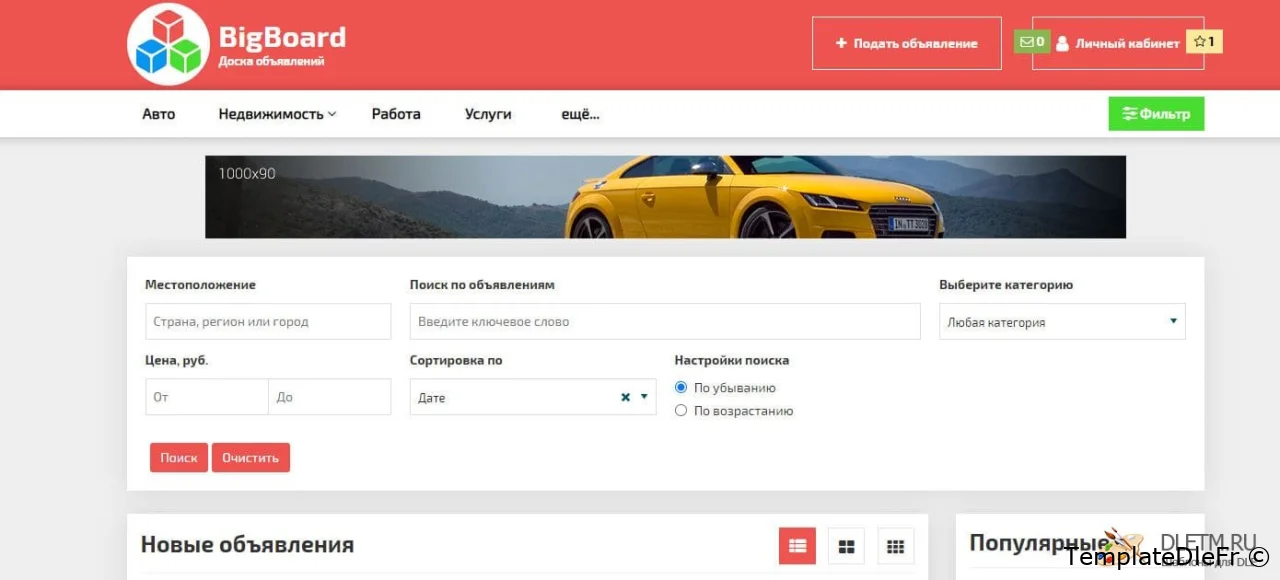The image size is (1280, 580).
Task: Click Подать объявление button
Action: coord(906,43)
